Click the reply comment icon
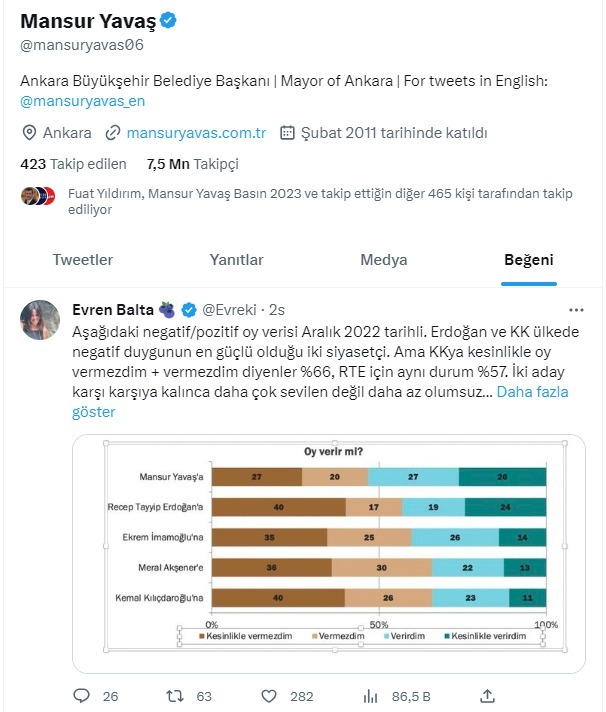 coord(82,694)
